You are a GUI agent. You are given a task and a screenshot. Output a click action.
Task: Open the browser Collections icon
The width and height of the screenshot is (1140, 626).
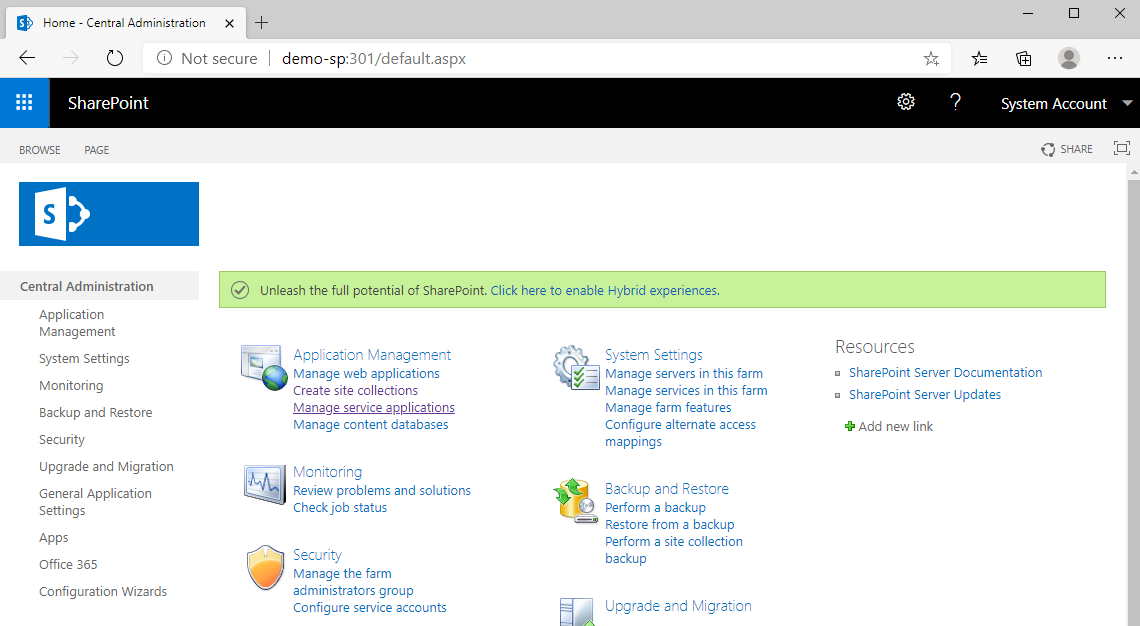pyautogui.click(x=1024, y=58)
